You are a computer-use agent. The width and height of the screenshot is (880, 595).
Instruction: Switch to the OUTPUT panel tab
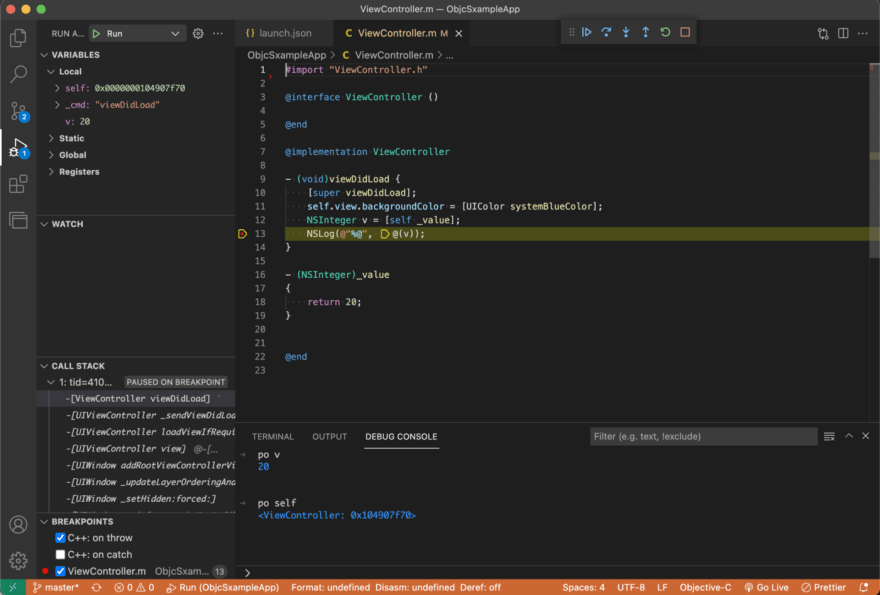(329, 436)
